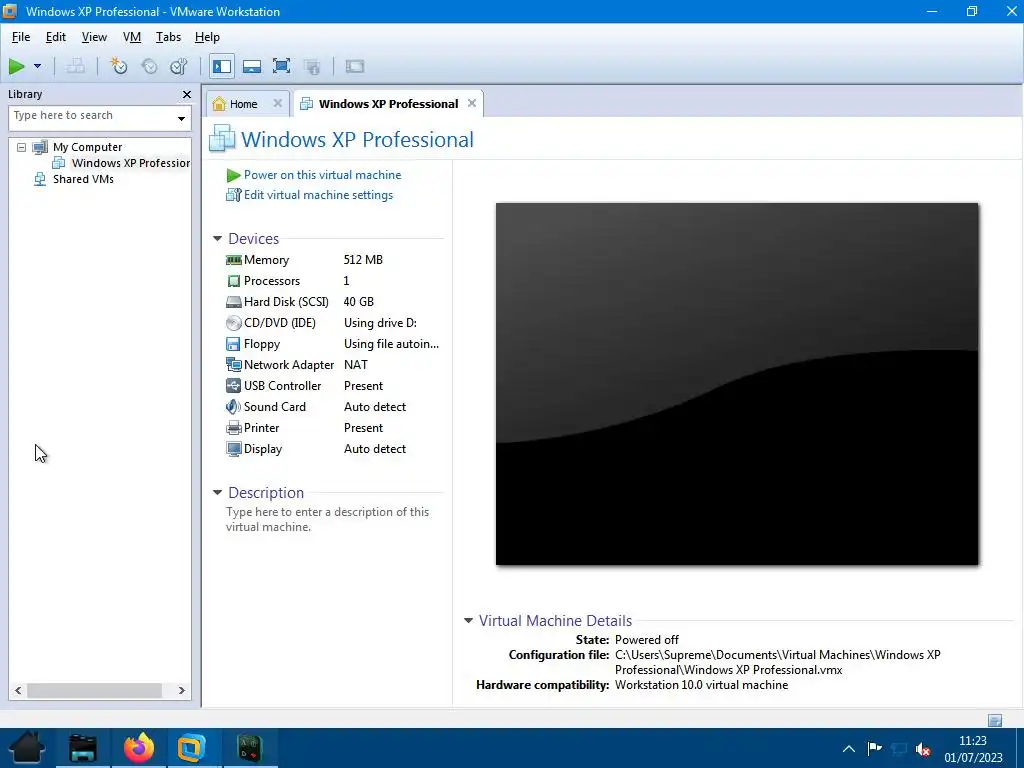The width and height of the screenshot is (1024, 768).
Task: Open the file manager taskbar icon
Action: coord(83,748)
